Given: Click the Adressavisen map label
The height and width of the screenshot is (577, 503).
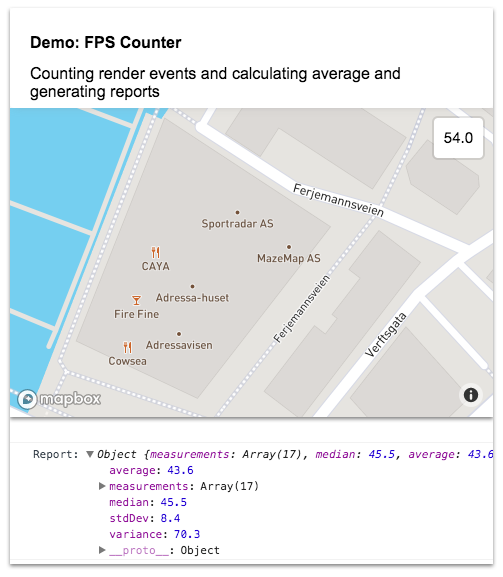Looking at the screenshot, I should tap(179, 345).
